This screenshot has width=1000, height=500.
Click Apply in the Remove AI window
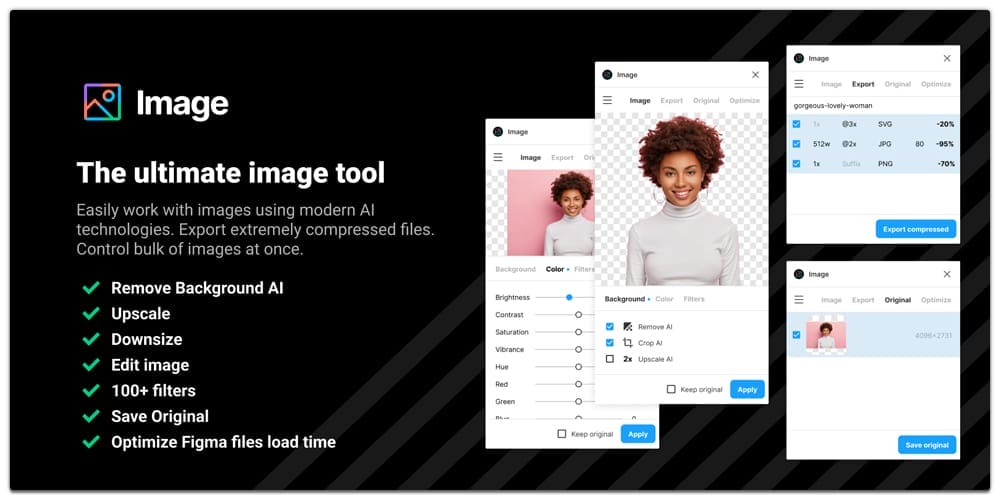coord(747,389)
